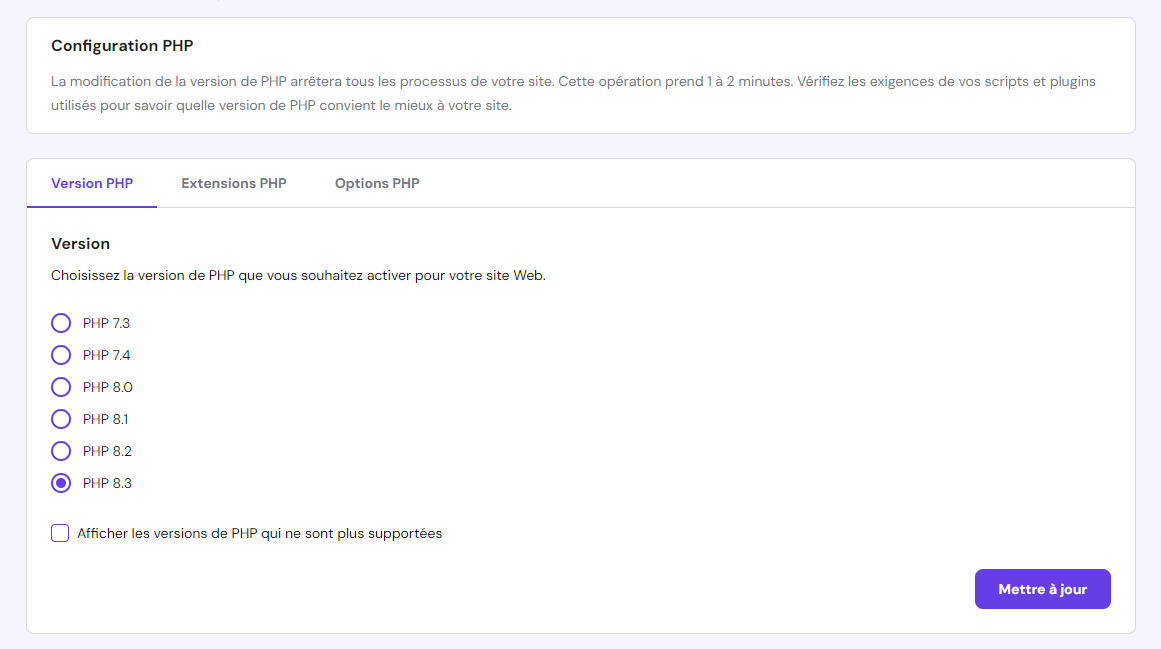Select the PHP 8.0 radio button

60,387
